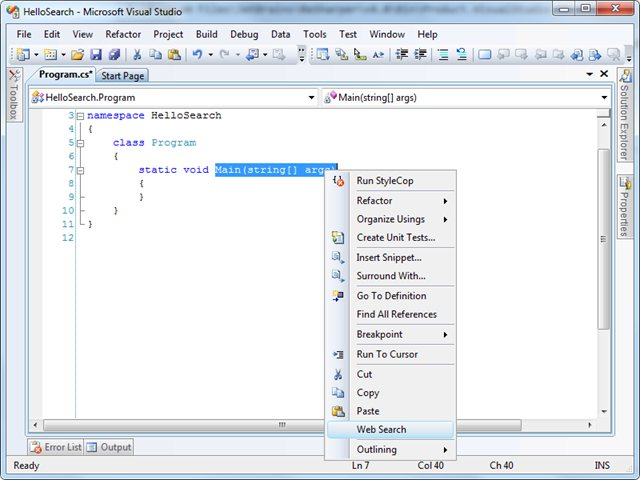Click the Display Quick Info icon
The image size is (640, 480).
pos(360,54)
